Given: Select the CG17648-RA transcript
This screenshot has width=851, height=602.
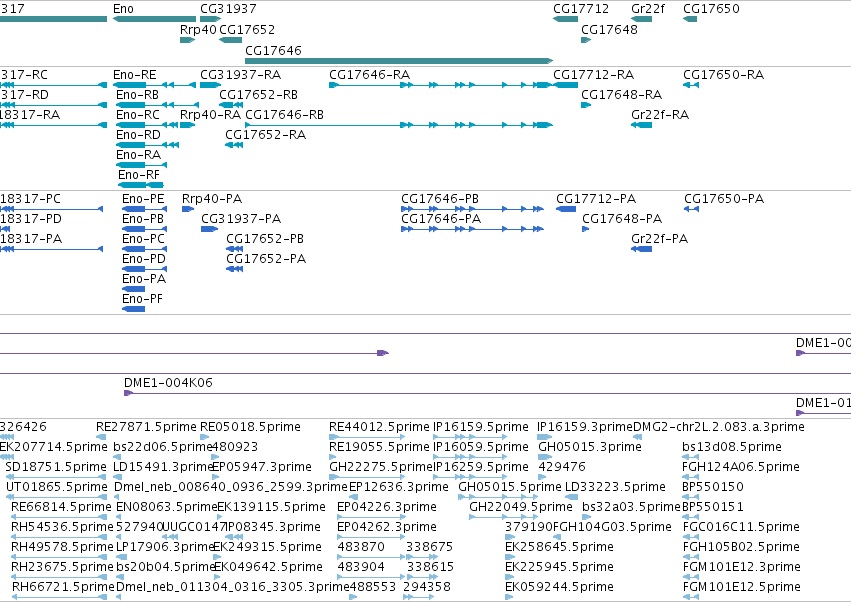Looking at the screenshot, I should click(586, 105).
